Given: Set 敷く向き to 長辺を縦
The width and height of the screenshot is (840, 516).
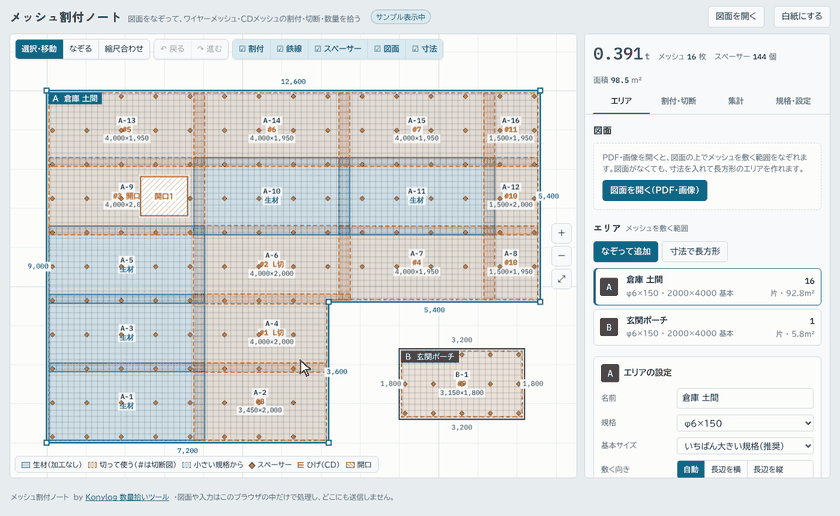Looking at the screenshot, I should 768,469.
